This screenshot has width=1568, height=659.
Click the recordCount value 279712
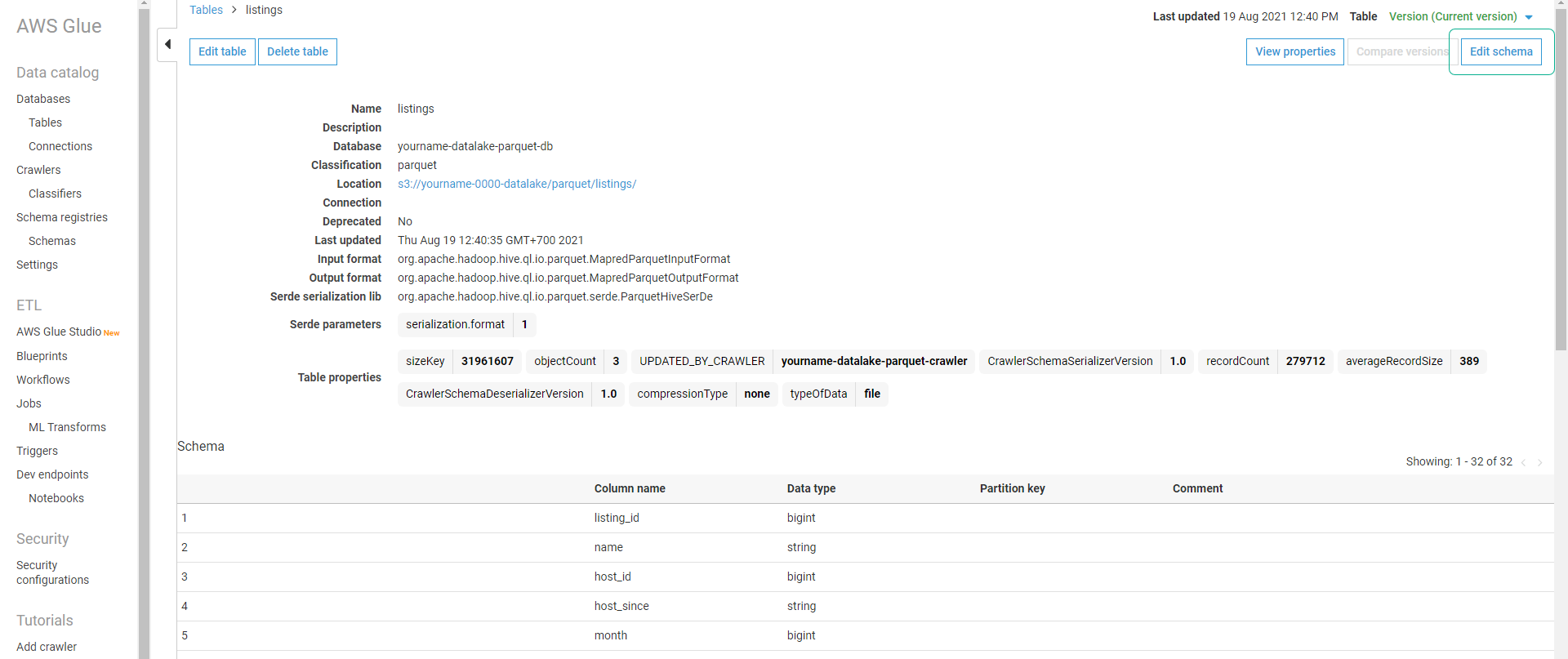tap(1306, 361)
